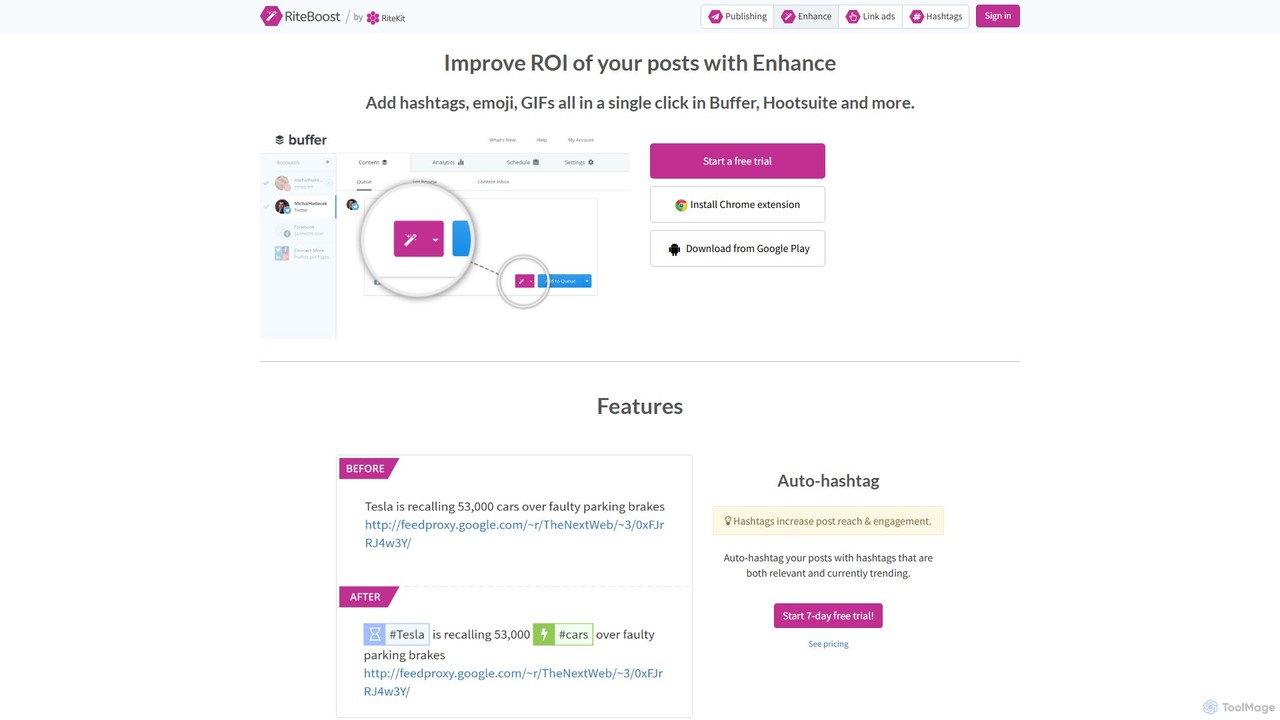Click the Features heading
1280x720 pixels.
(640, 406)
